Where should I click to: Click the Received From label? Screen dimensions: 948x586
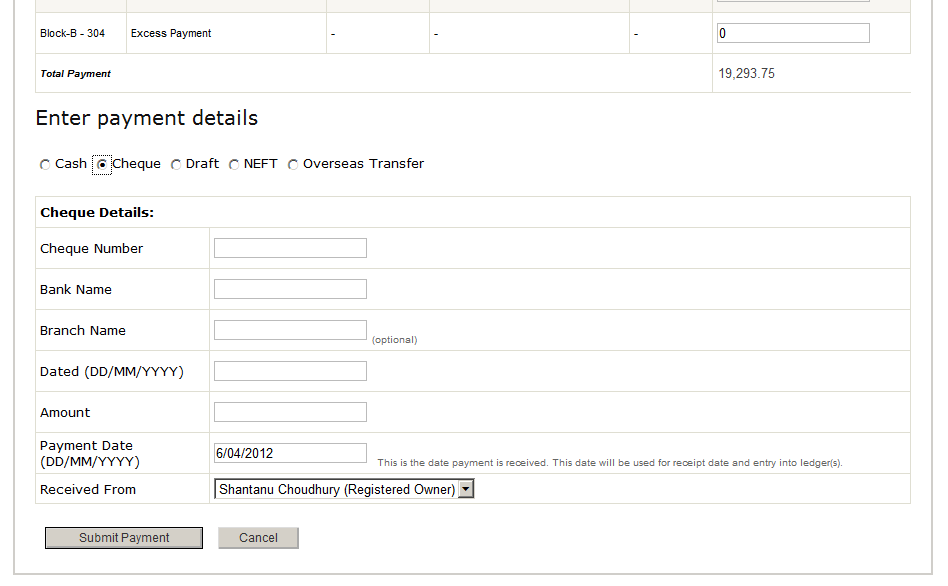click(88, 489)
